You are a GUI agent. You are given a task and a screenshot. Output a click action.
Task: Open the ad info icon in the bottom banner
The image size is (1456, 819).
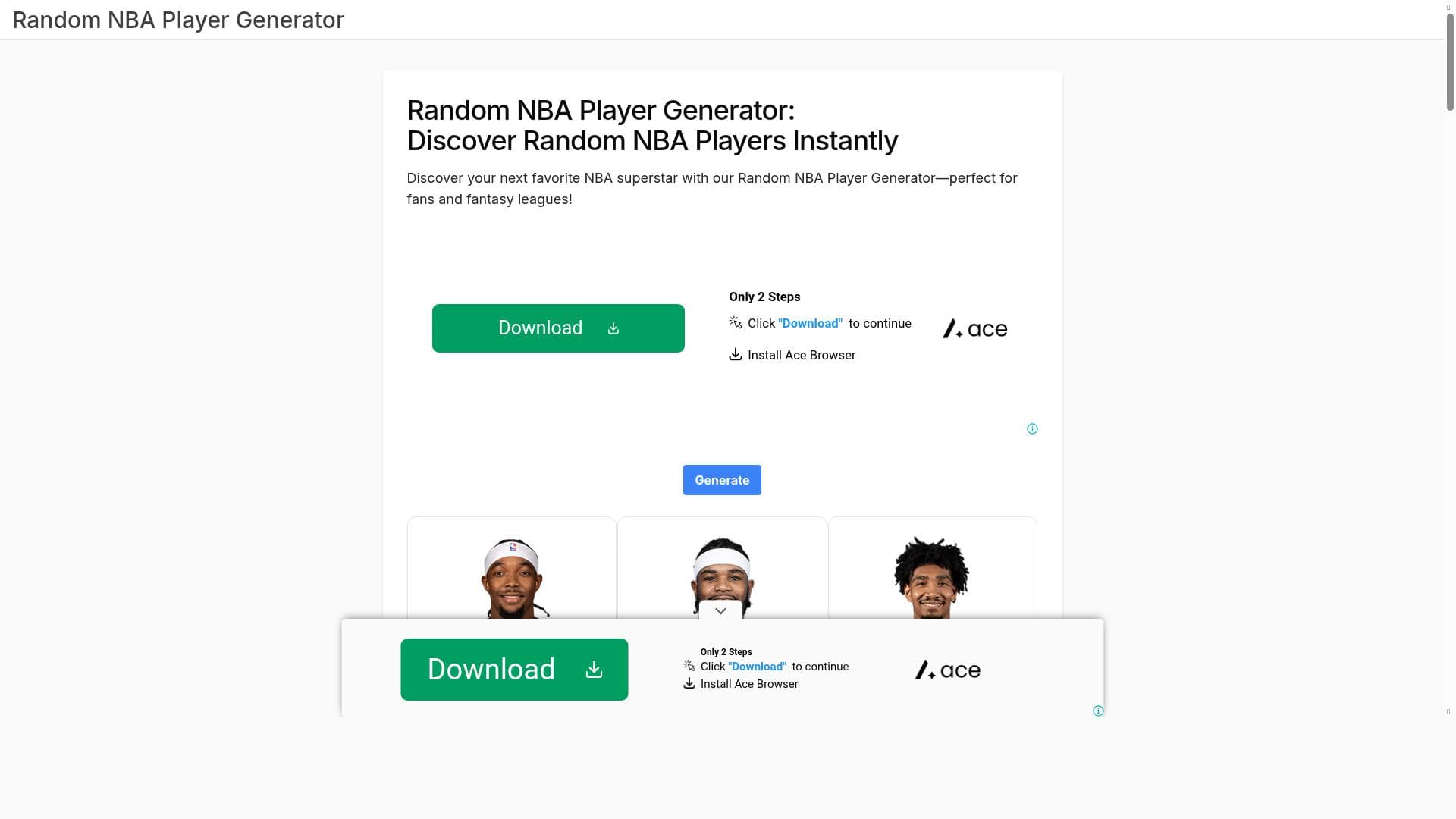(x=1098, y=711)
